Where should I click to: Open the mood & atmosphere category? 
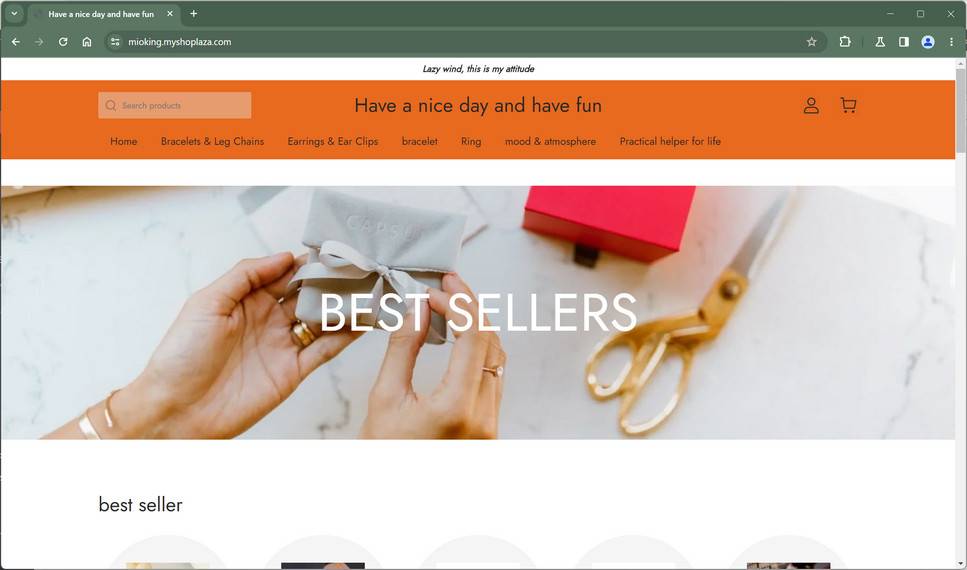point(550,141)
